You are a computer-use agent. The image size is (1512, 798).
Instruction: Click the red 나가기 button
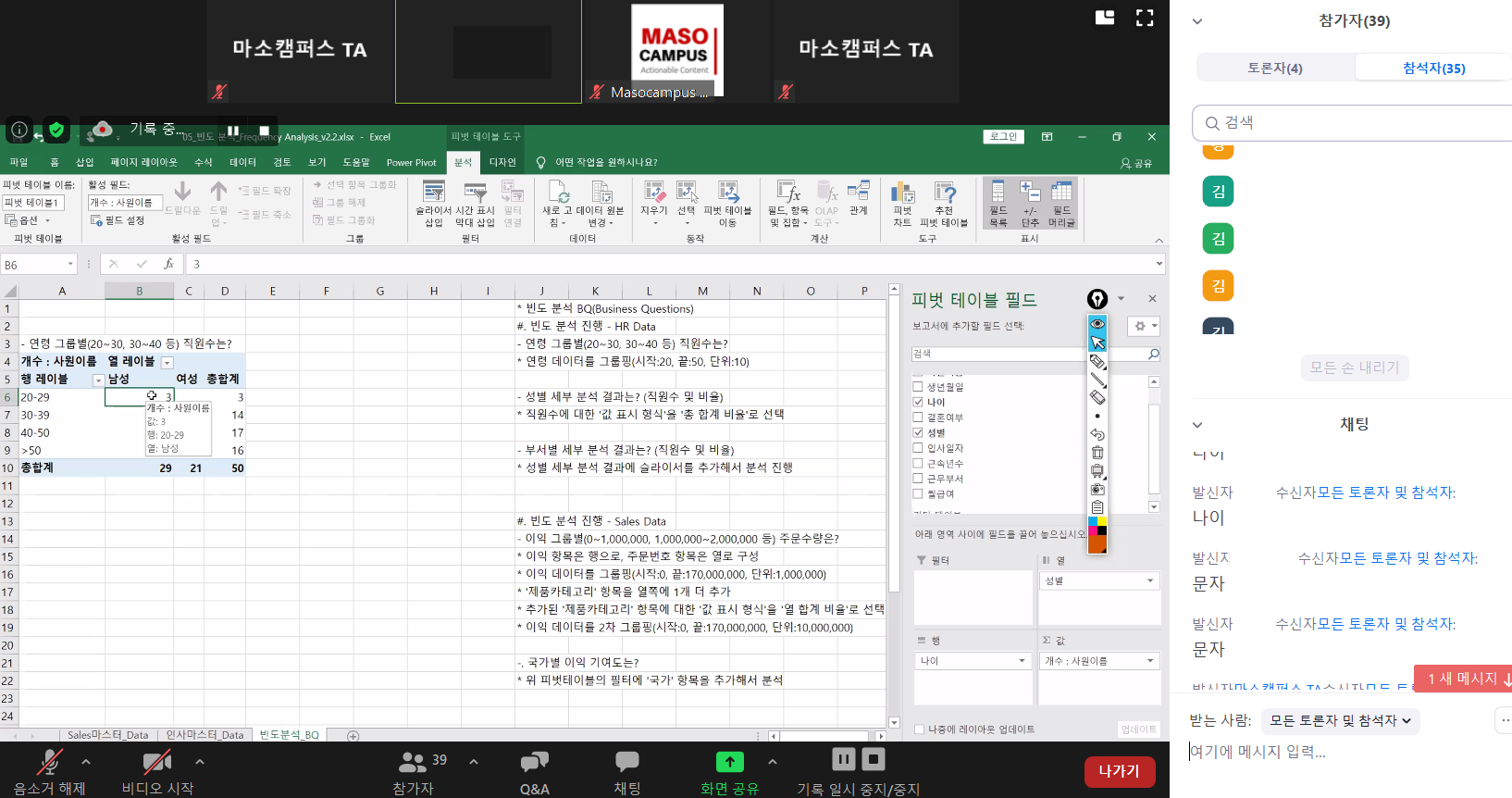click(x=1119, y=771)
